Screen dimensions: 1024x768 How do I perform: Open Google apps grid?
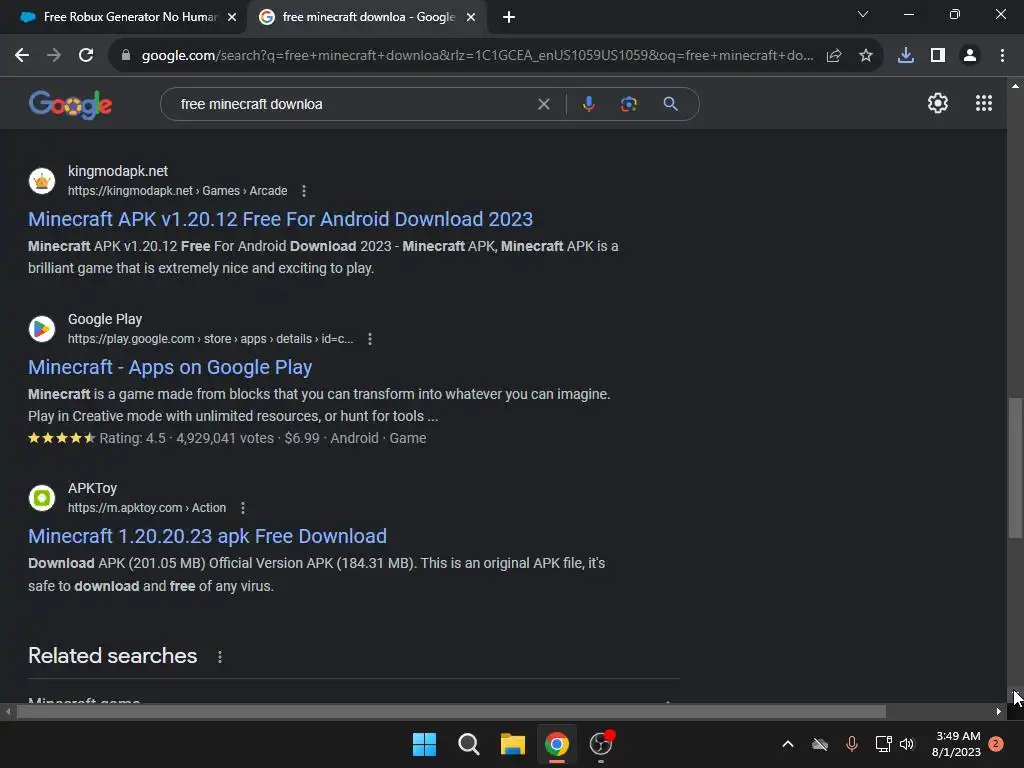(984, 103)
